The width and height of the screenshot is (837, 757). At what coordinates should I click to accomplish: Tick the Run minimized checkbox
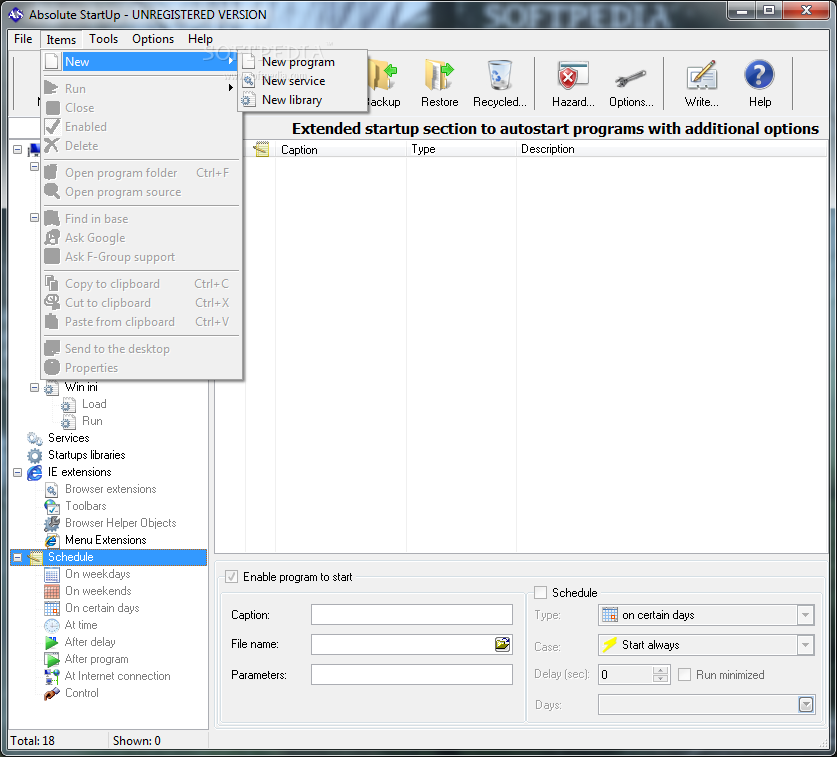click(684, 675)
